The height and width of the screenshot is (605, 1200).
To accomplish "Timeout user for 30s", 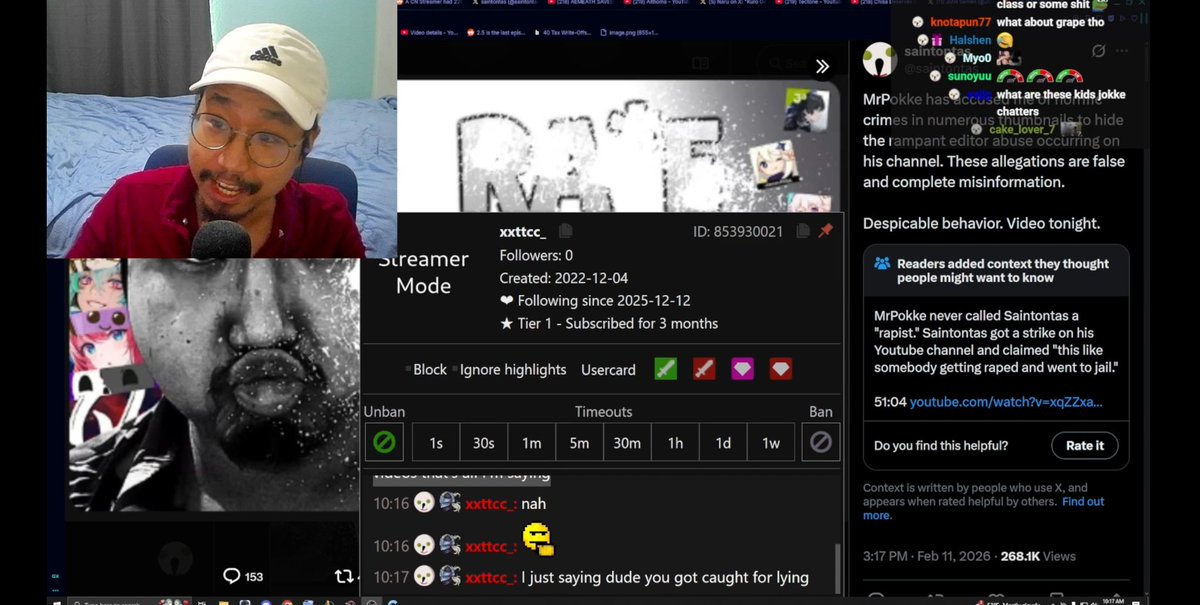I will click(x=484, y=442).
